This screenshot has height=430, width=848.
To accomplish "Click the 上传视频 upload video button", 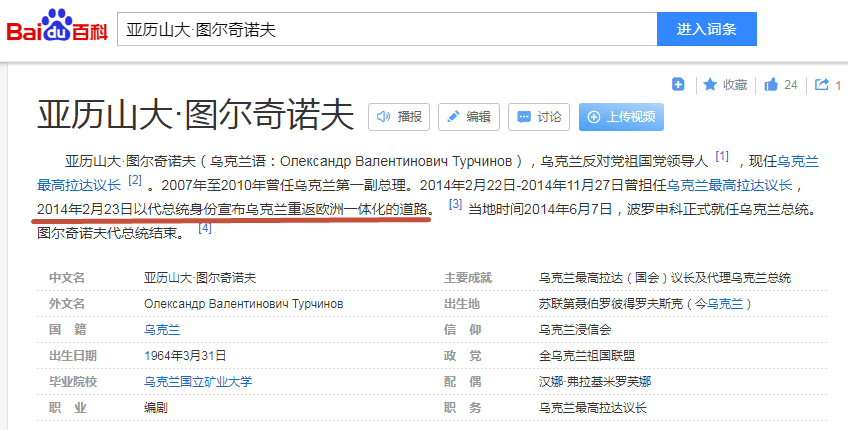I will [x=621, y=117].
